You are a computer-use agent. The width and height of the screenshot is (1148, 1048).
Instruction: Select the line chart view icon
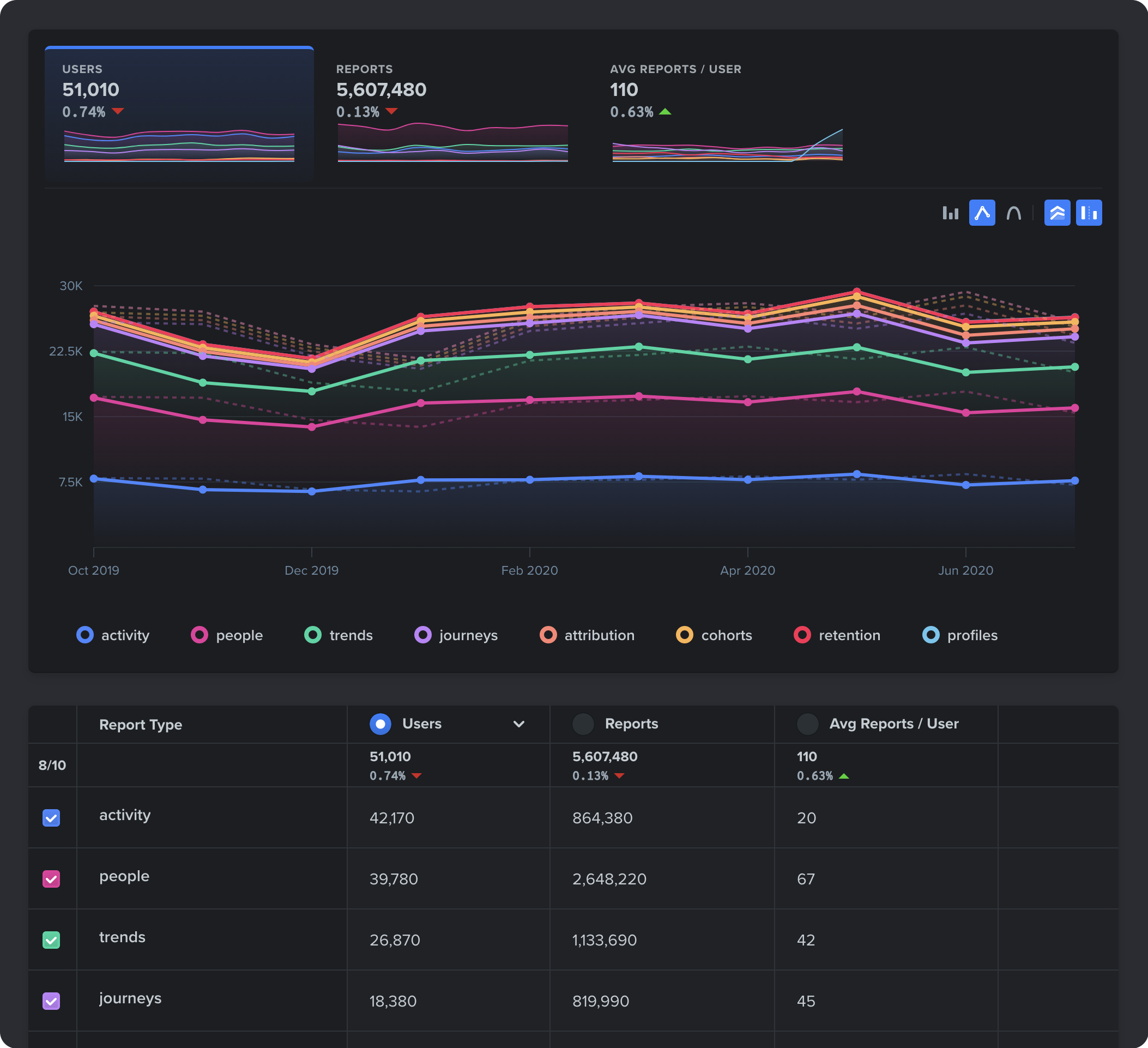(x=982, y=213)
